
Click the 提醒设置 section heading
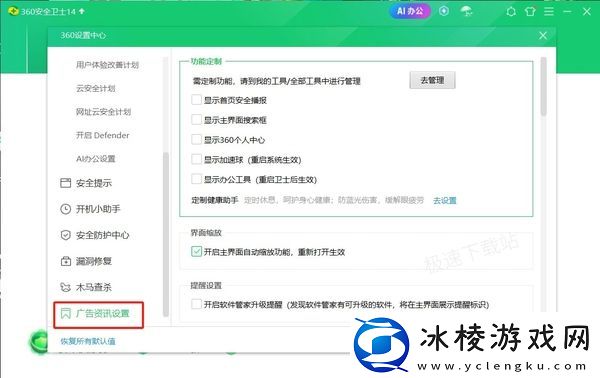pyautogui.click(x=206, y=285)
